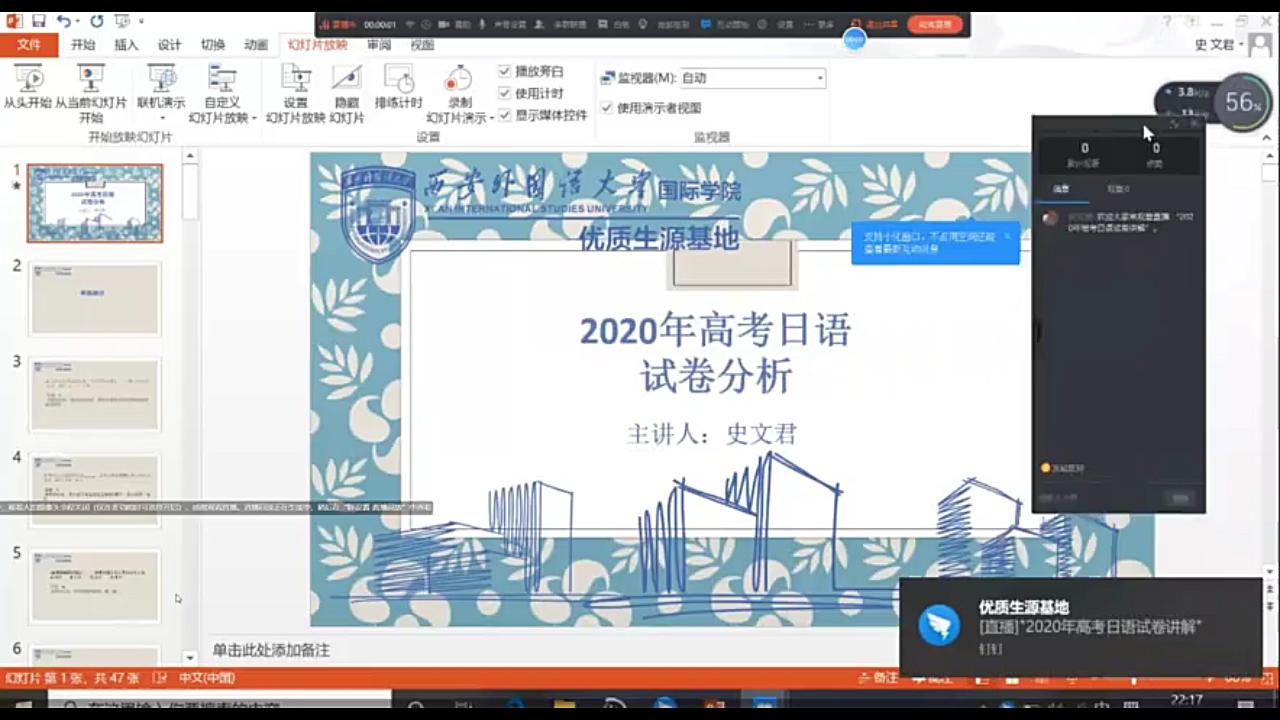Click 单击此处添加备注 notes area
1280x720 pixels.
271,650
